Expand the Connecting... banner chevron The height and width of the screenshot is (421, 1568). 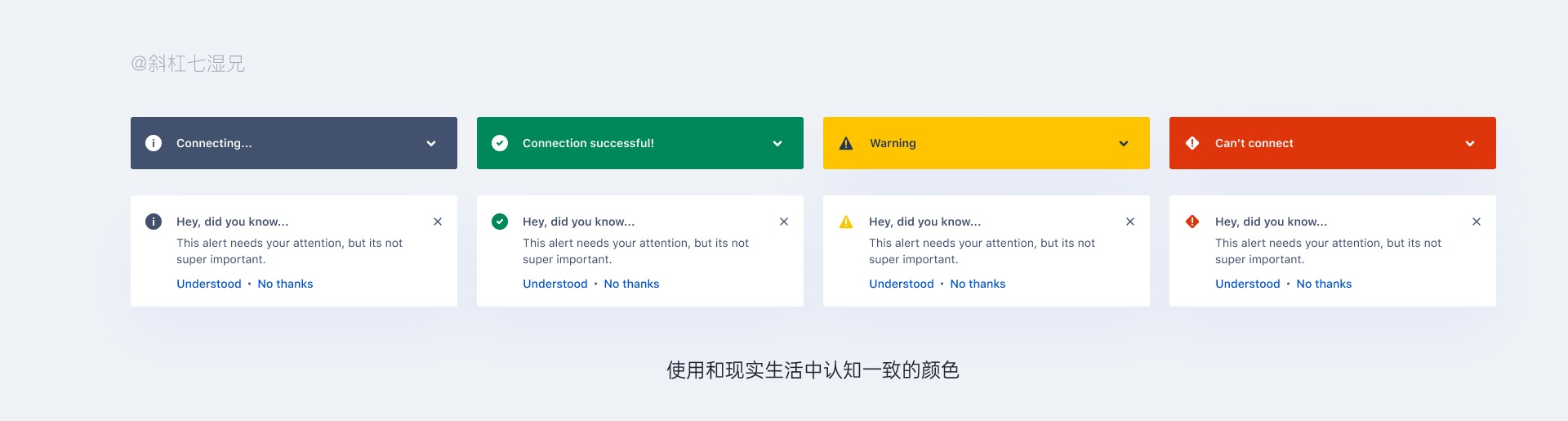pyautogui.click(x=431, y=144)
